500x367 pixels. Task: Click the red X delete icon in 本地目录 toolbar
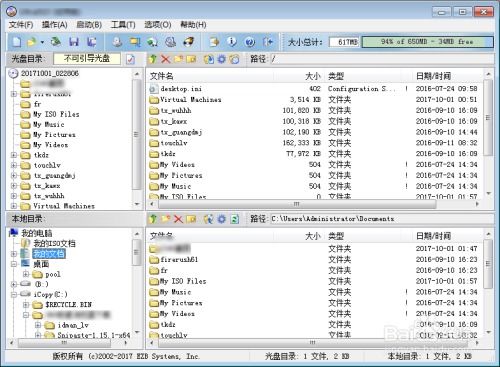pos(178,219)
